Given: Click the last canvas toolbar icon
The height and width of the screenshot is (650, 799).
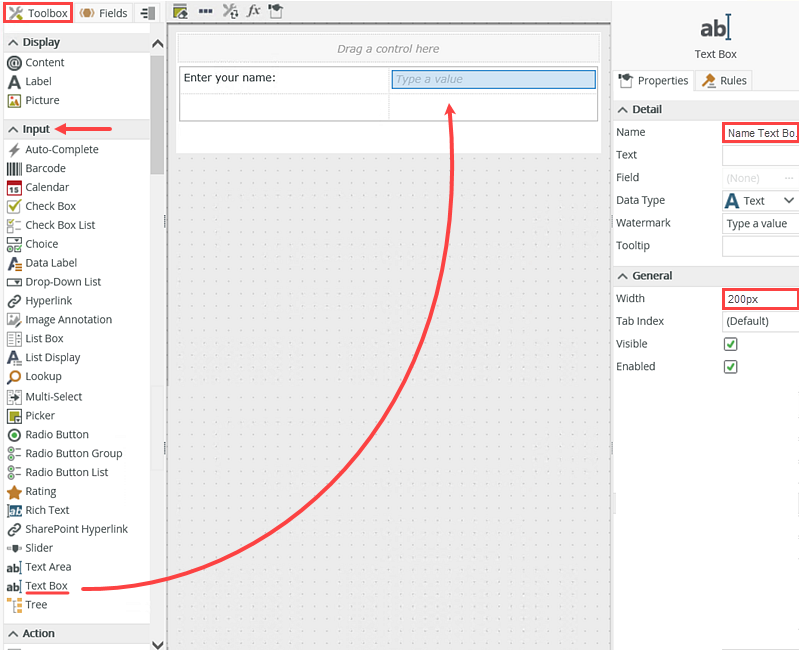Looking at the screenshot, I should point(276,11).
